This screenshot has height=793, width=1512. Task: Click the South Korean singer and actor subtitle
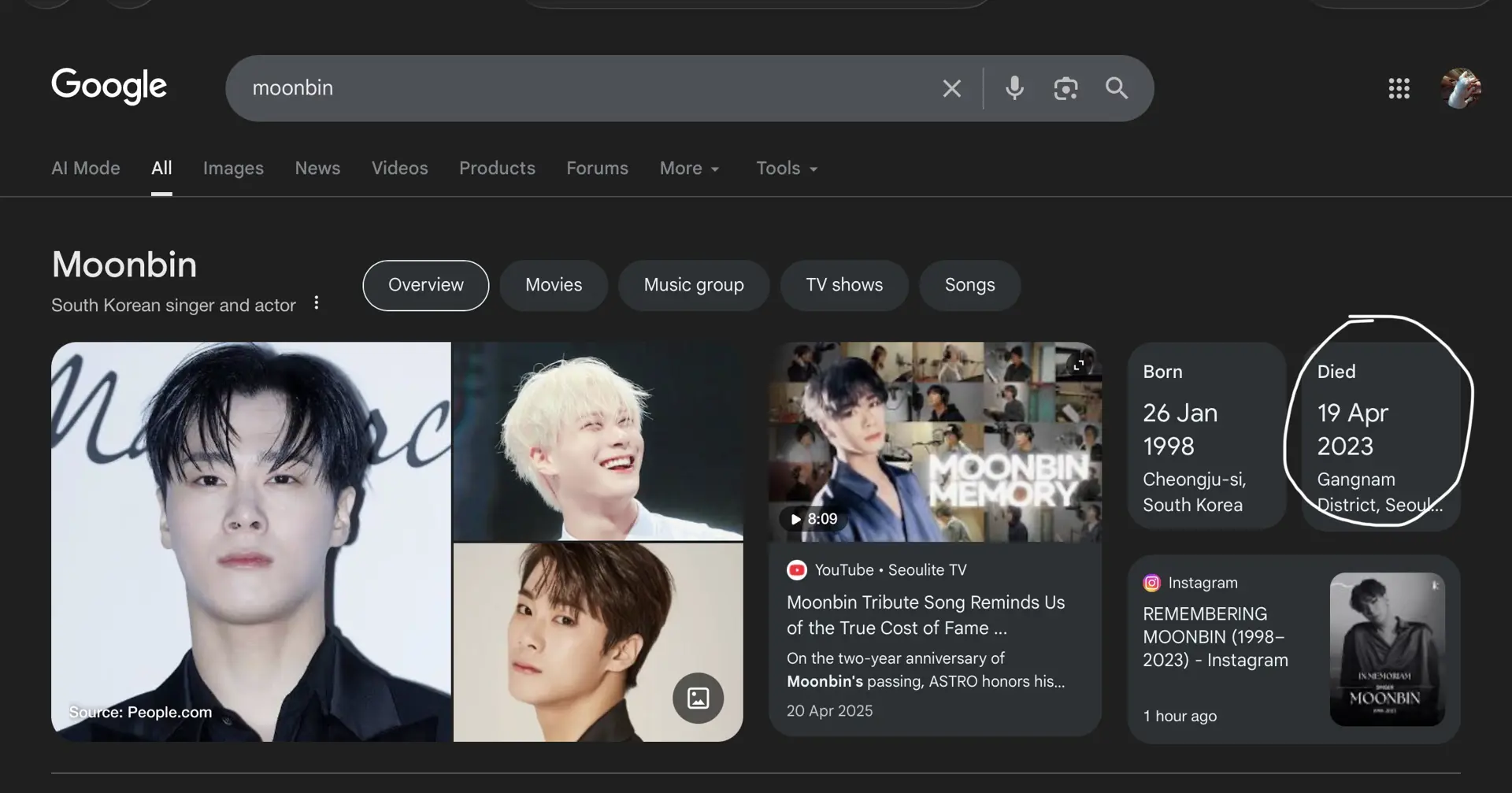pyautogui.click(x=173, y=306)
